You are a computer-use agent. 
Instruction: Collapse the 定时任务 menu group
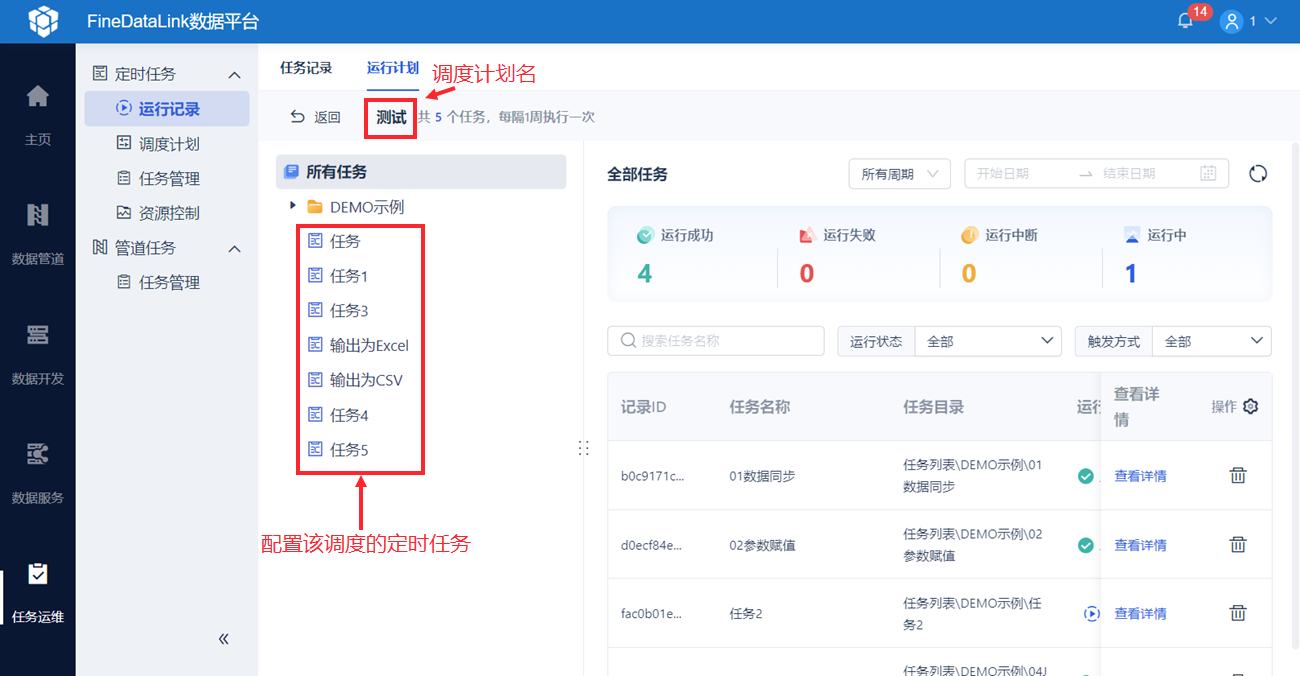[x=235, y=75]
